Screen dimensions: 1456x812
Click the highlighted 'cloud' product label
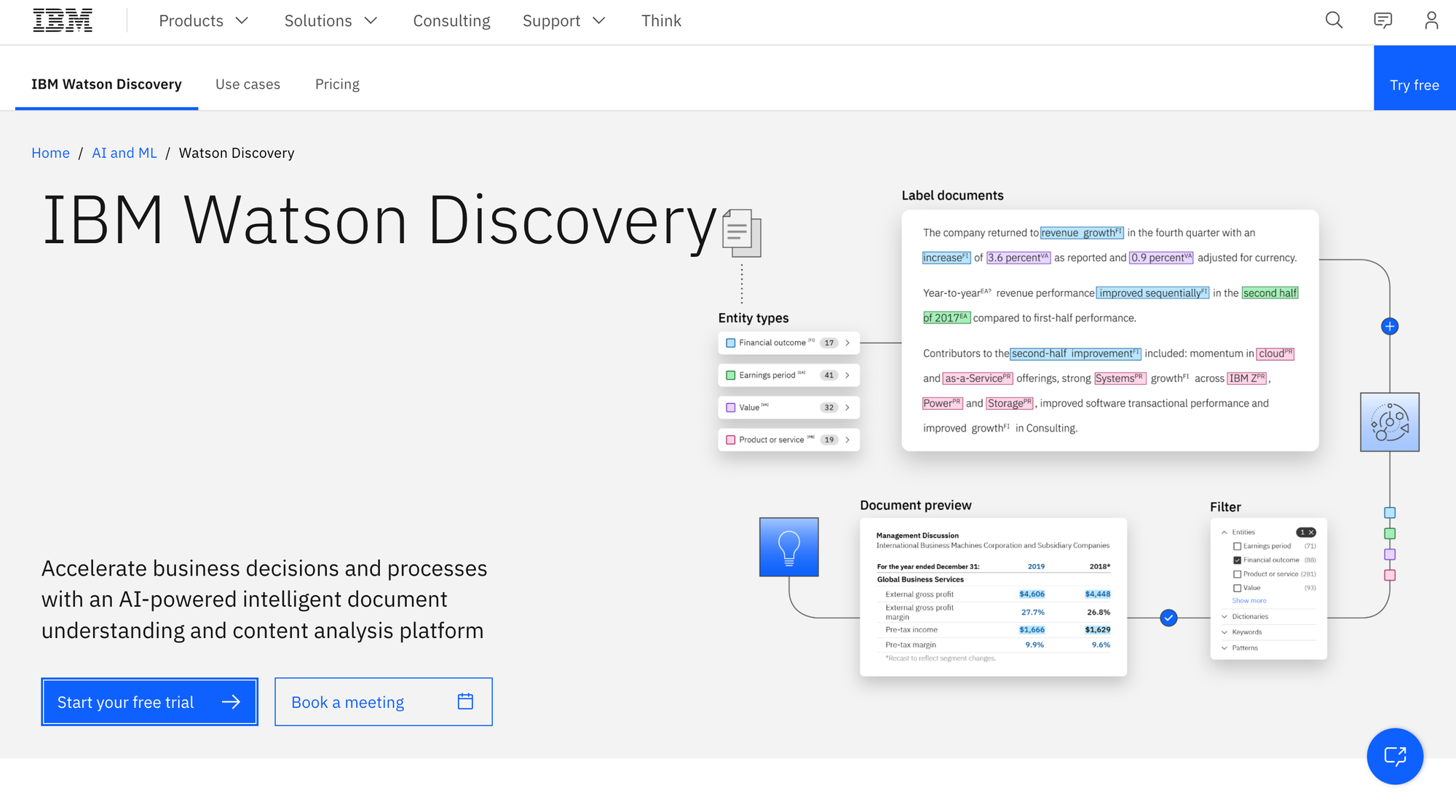(x=1275, y=354)
